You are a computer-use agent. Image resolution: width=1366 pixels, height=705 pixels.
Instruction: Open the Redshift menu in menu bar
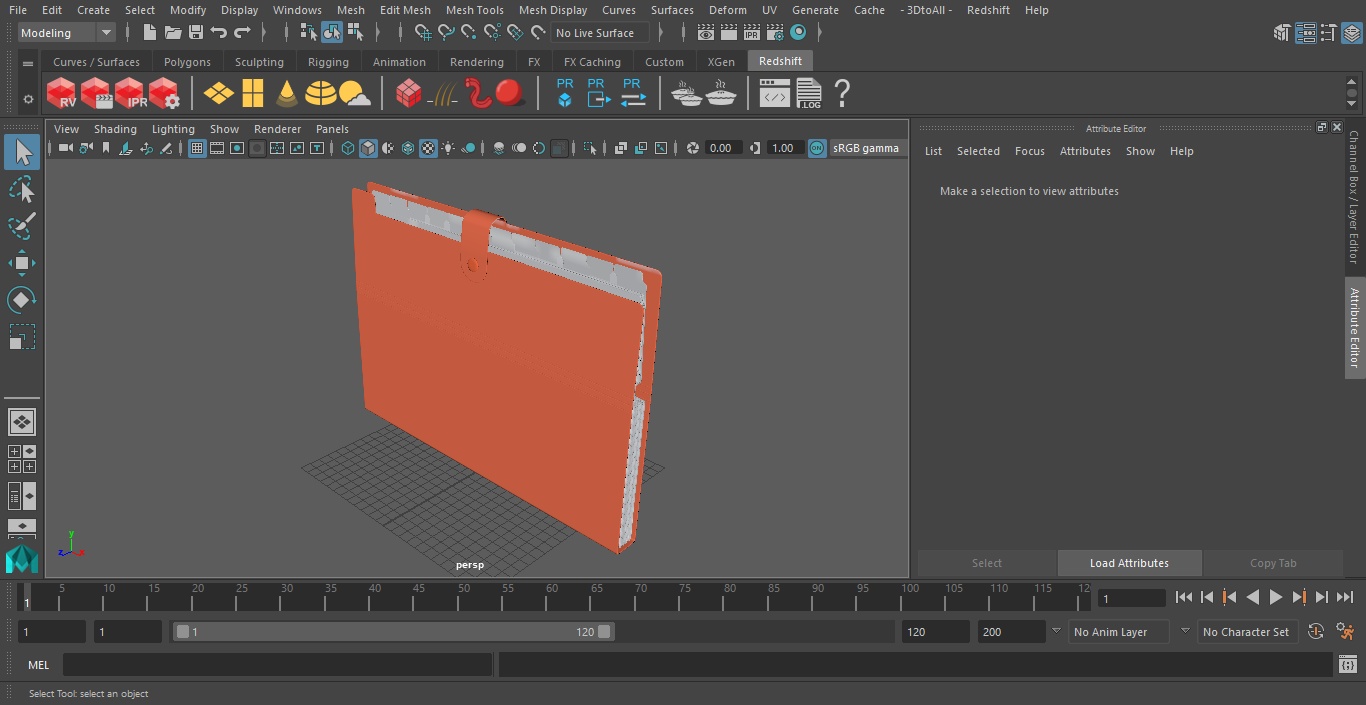click(x=988, y=10)
